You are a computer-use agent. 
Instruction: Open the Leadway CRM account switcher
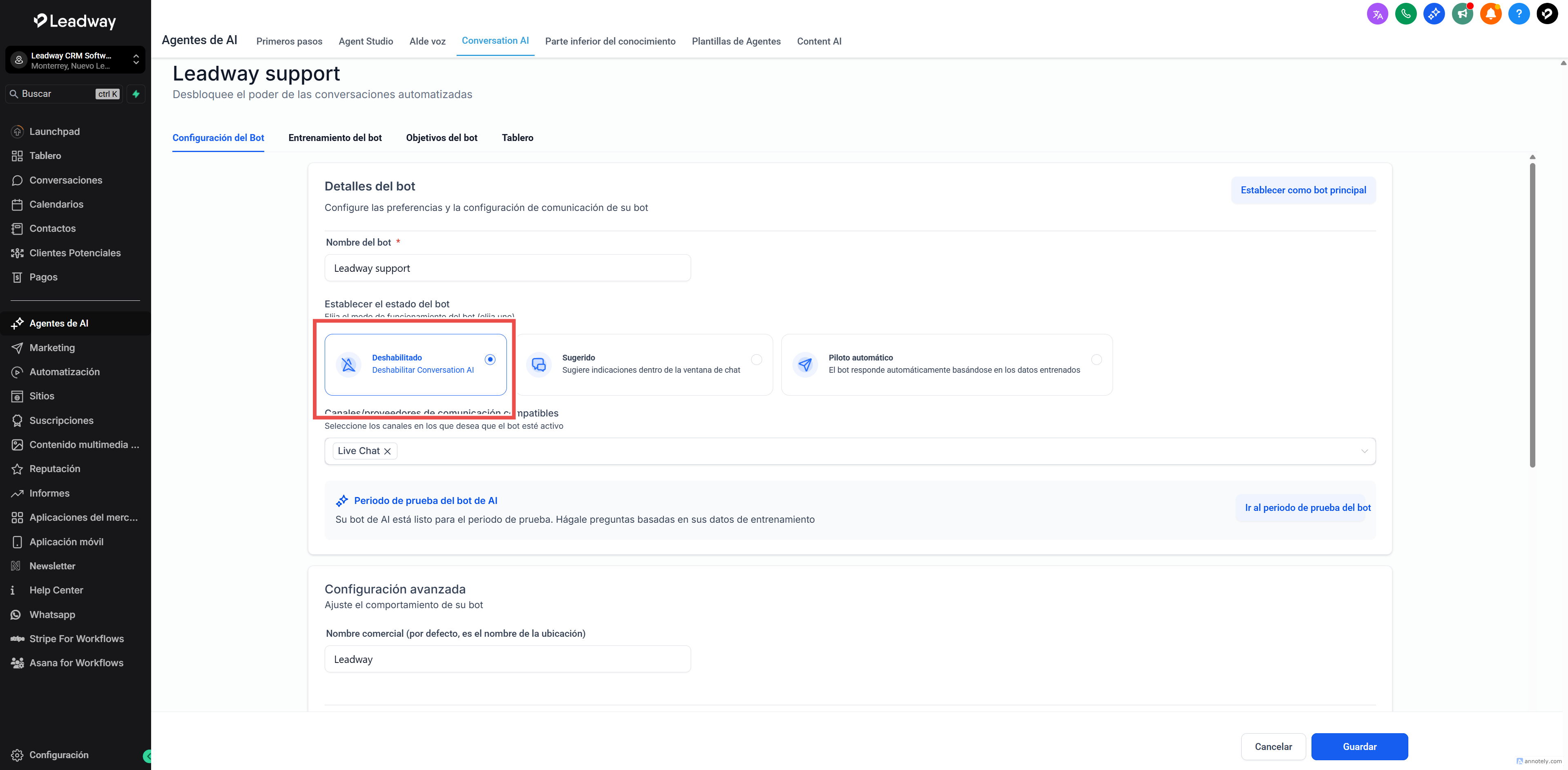(x=75, y=60)
